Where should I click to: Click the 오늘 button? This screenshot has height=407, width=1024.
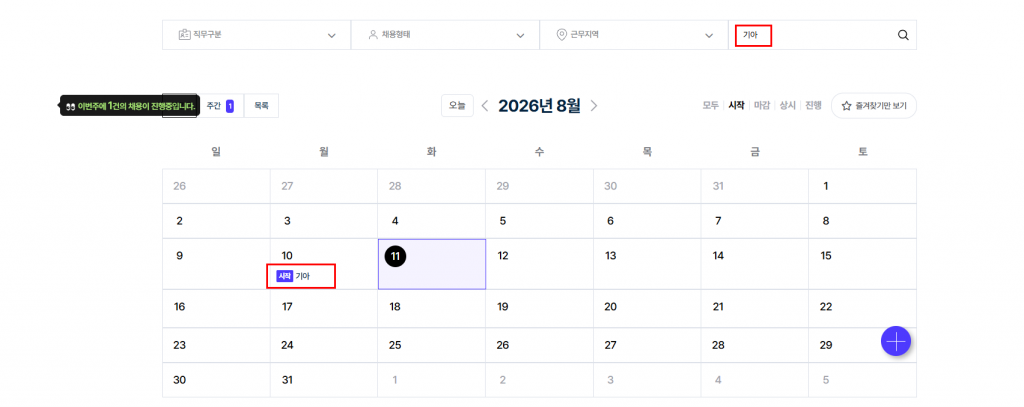tap(457, 106)
